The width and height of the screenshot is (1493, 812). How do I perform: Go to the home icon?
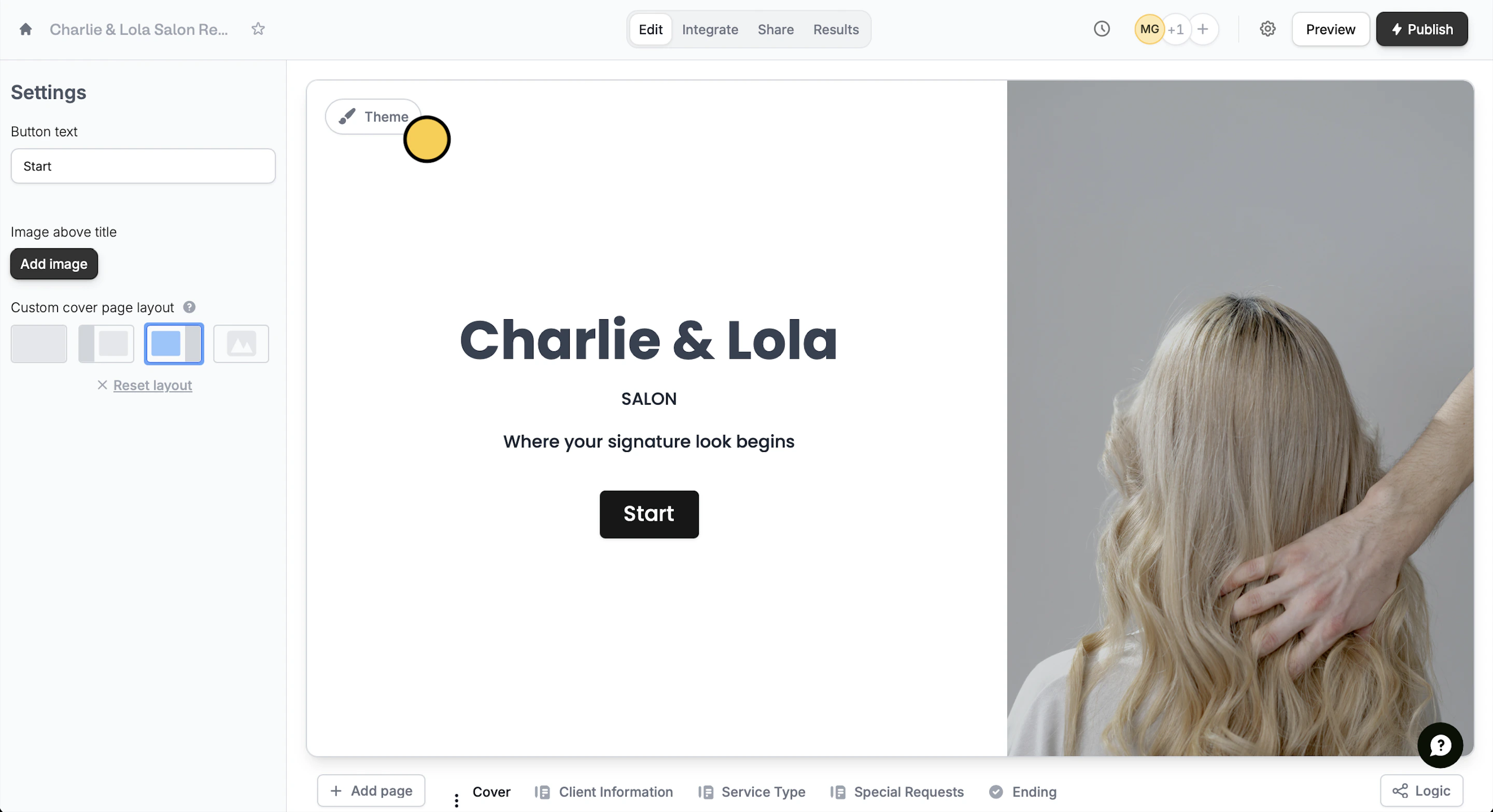[x=25, y=29]
